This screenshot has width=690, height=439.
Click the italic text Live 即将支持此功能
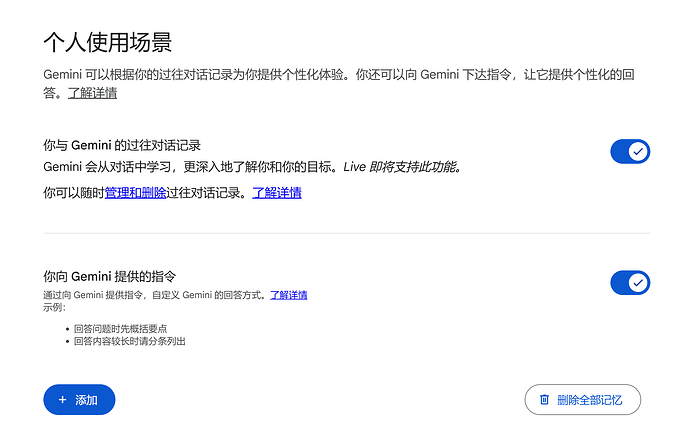point(402,167)
